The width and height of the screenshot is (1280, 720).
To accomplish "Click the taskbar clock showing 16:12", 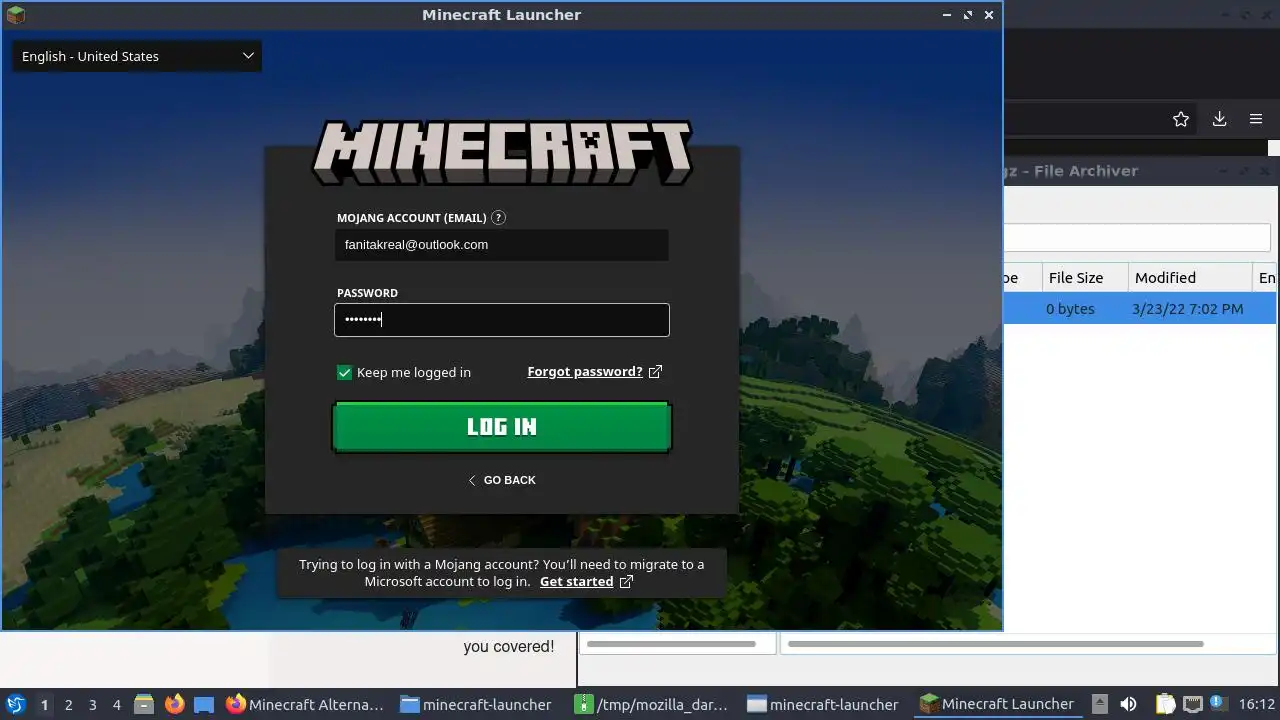I will (1256, 704).
